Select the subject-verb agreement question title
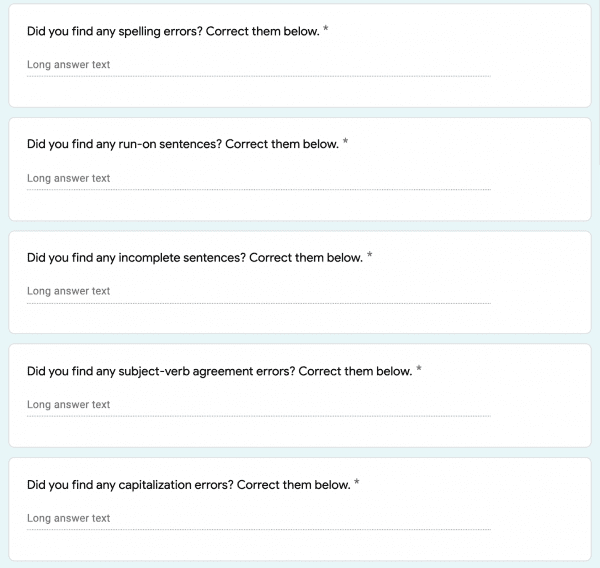 220,371
